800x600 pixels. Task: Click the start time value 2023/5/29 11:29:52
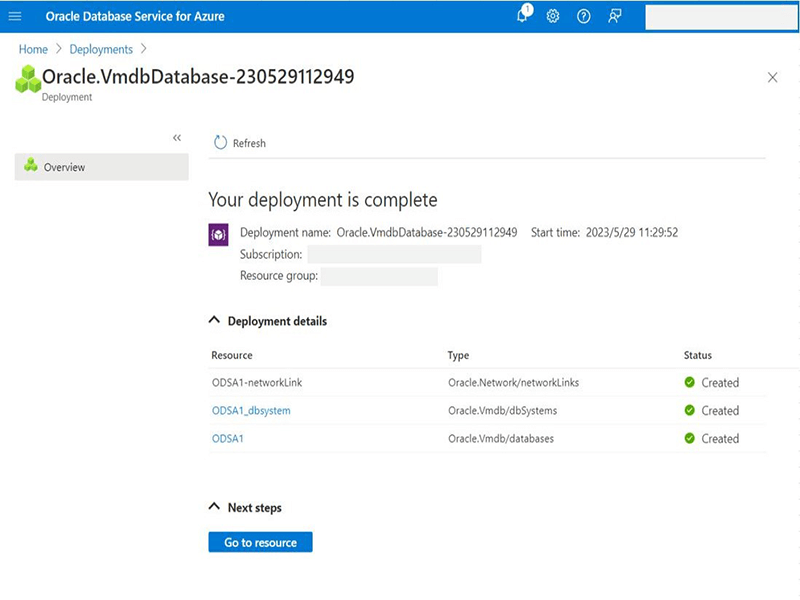pyautogui.click(x=632, y=233)
